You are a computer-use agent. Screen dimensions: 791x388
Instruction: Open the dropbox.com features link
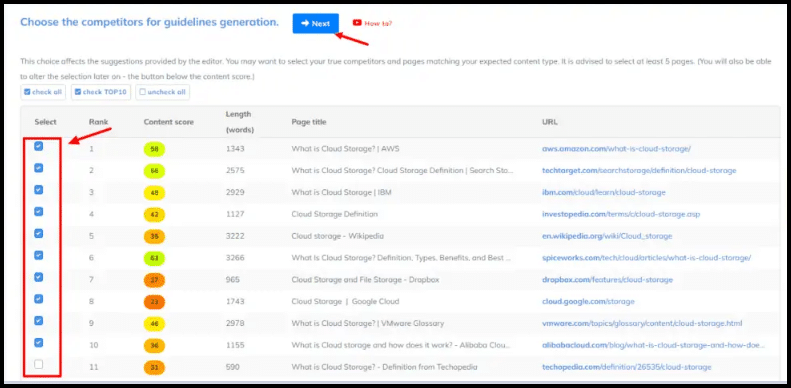(x=607, y=280)
